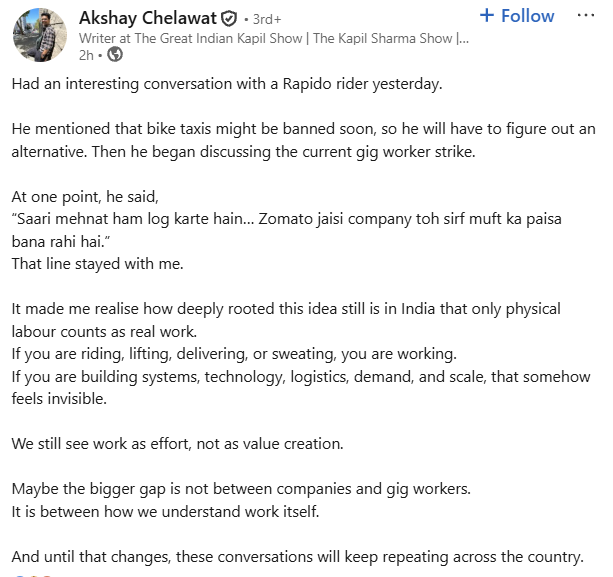Click the verified badge beside Akshay Chelawat
Viewport: 613px width, 577px height.
[x=228, y=18]
